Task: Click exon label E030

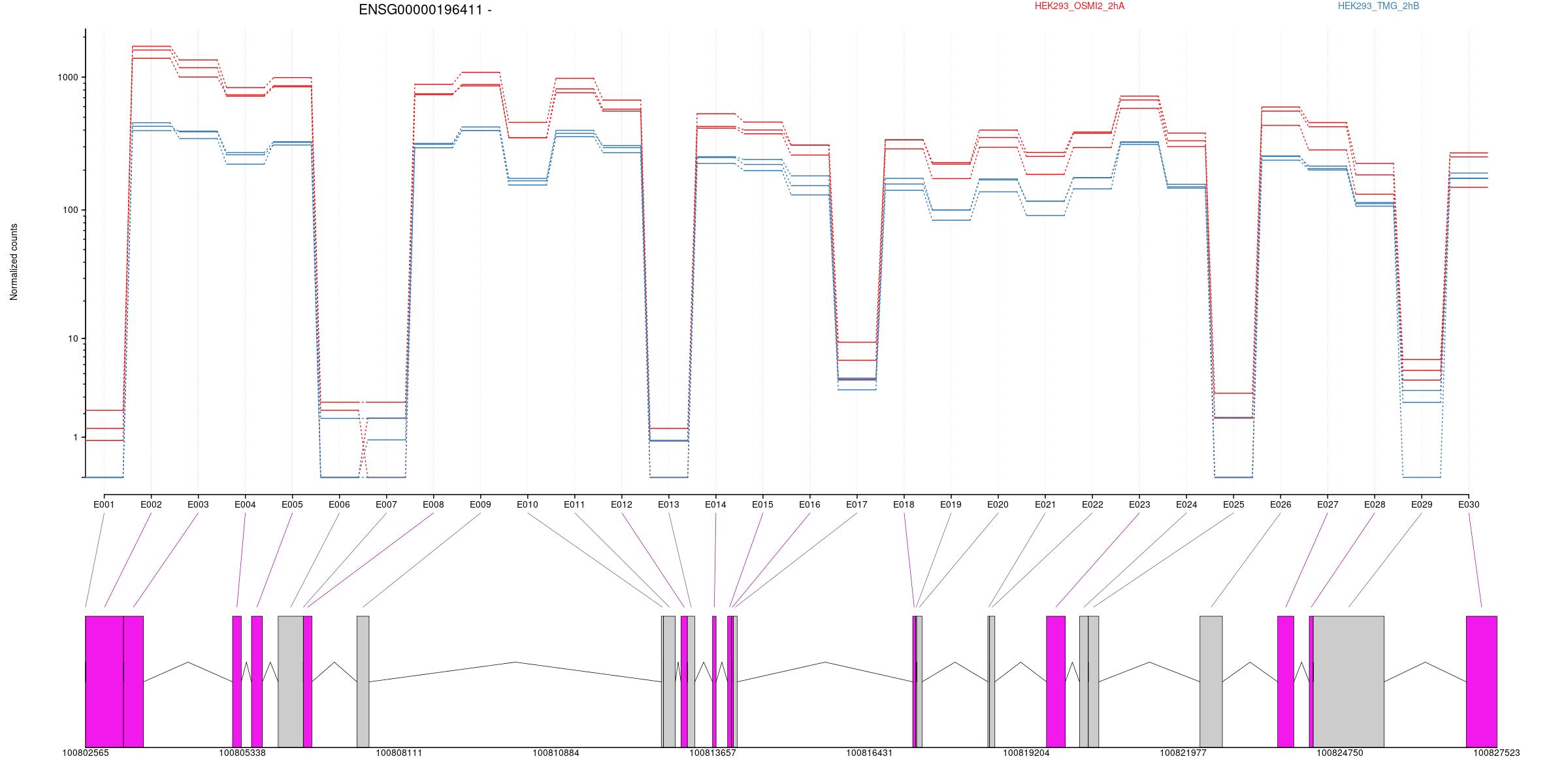Action: point(1469,504)
